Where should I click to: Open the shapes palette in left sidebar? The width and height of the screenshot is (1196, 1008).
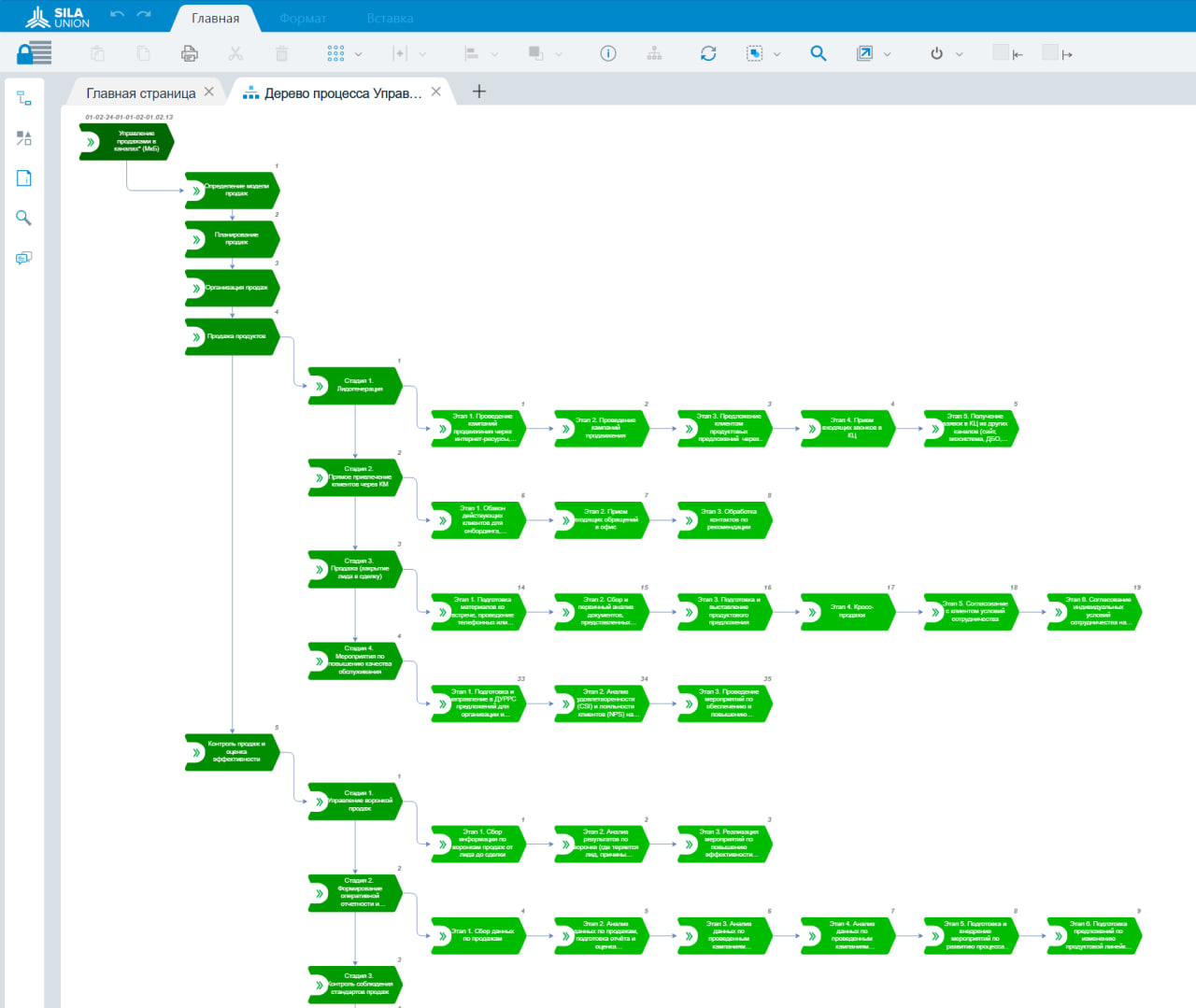[24, 138]
